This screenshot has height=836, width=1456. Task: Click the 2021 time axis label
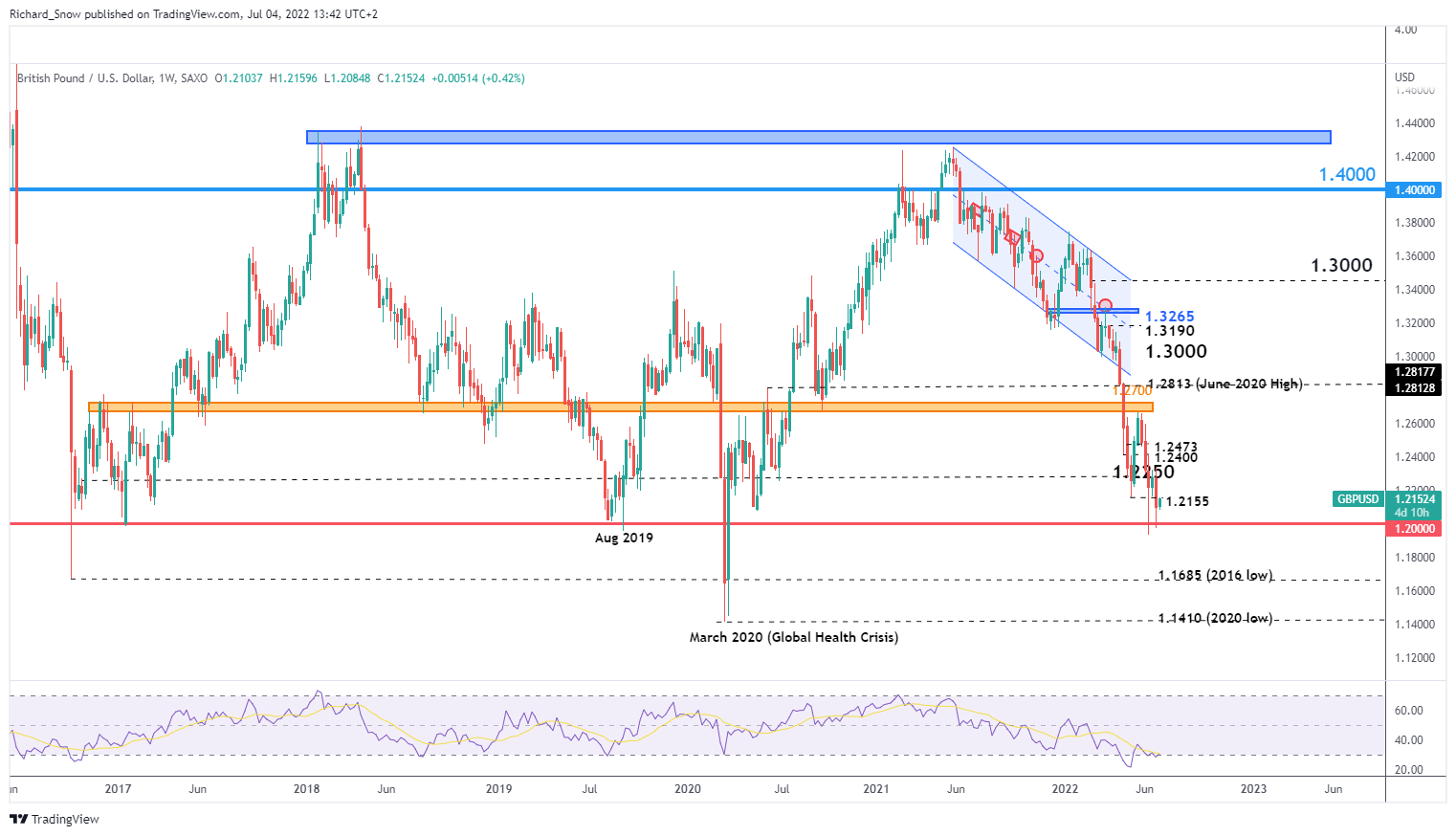coord(876,789)
